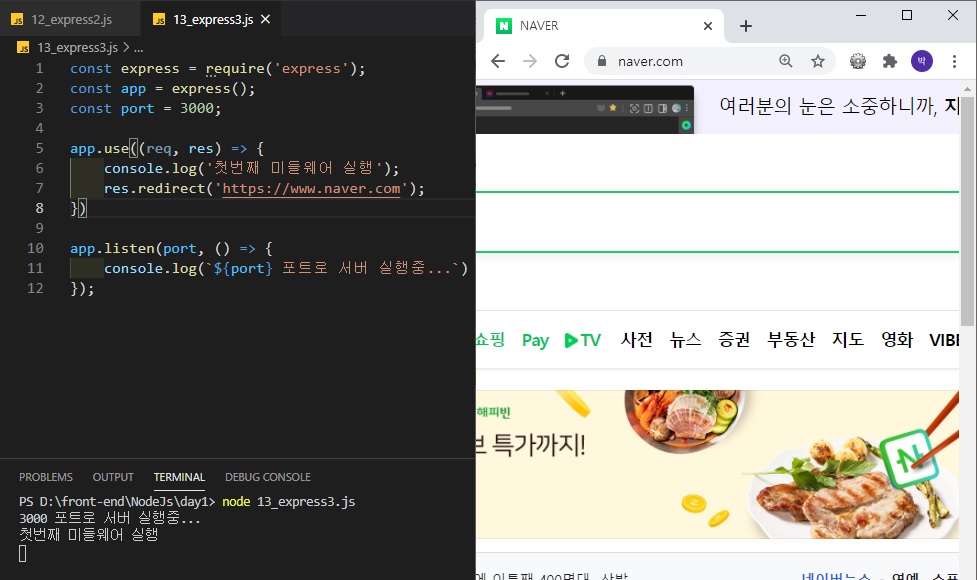Click 'require' on line 1 of code
This screenshot has width=977, height=580.
tap(235, 69)
